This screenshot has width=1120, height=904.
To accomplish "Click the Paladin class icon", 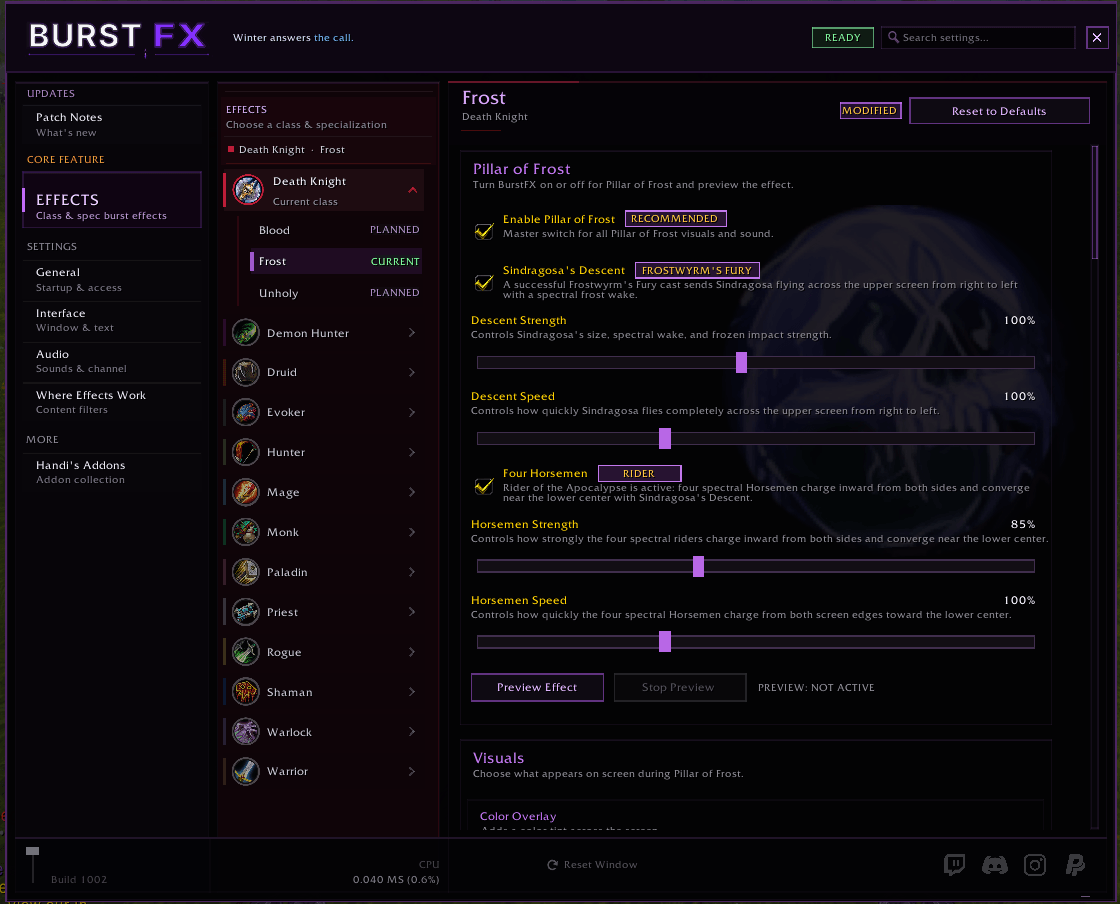I will pos(246,572).
